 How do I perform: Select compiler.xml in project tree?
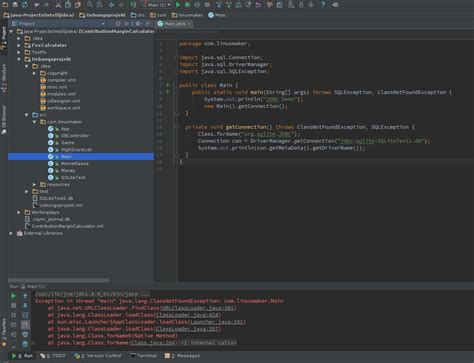[x=58, y=80]
